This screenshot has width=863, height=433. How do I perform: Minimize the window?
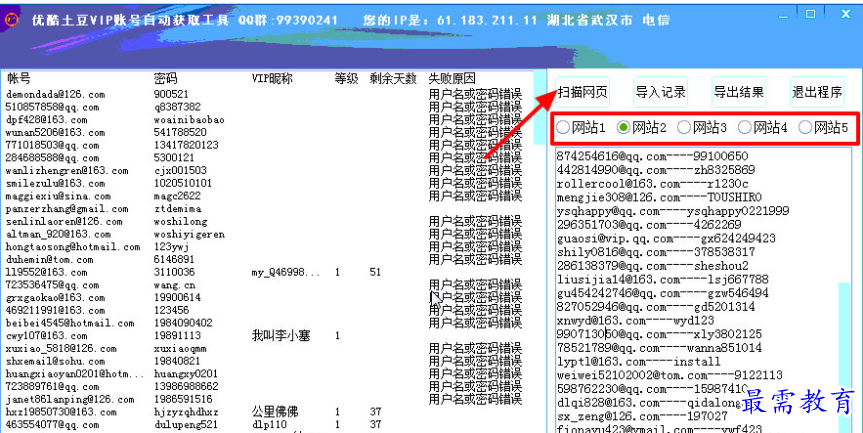pyautogui.click(x=784, y=17)
